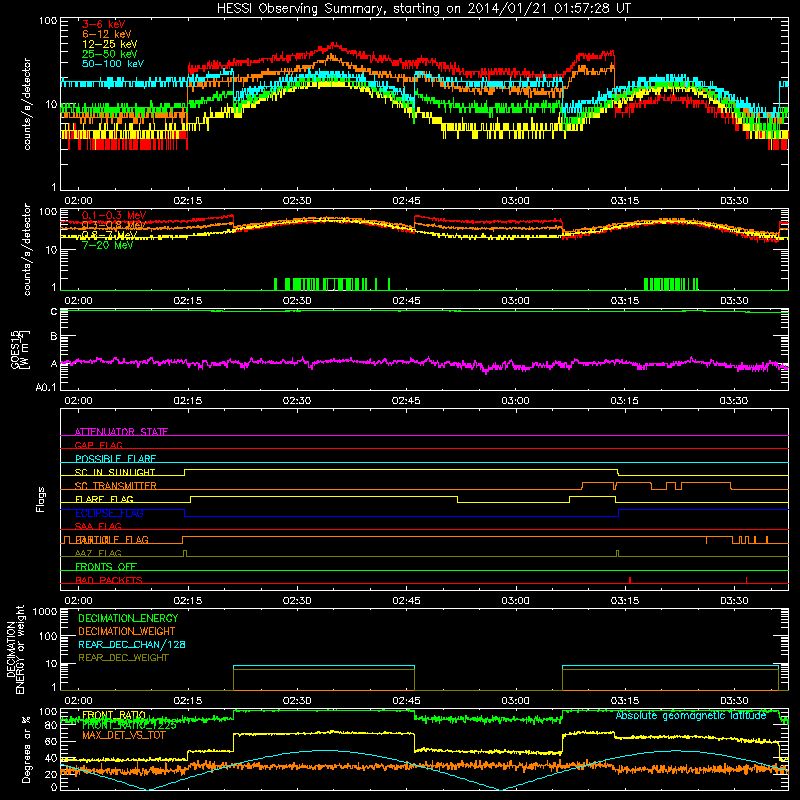Click the BAD_PACKETS spike just after 03:15
This screenshot has width=800, height=800.
(x=630, y=580)
